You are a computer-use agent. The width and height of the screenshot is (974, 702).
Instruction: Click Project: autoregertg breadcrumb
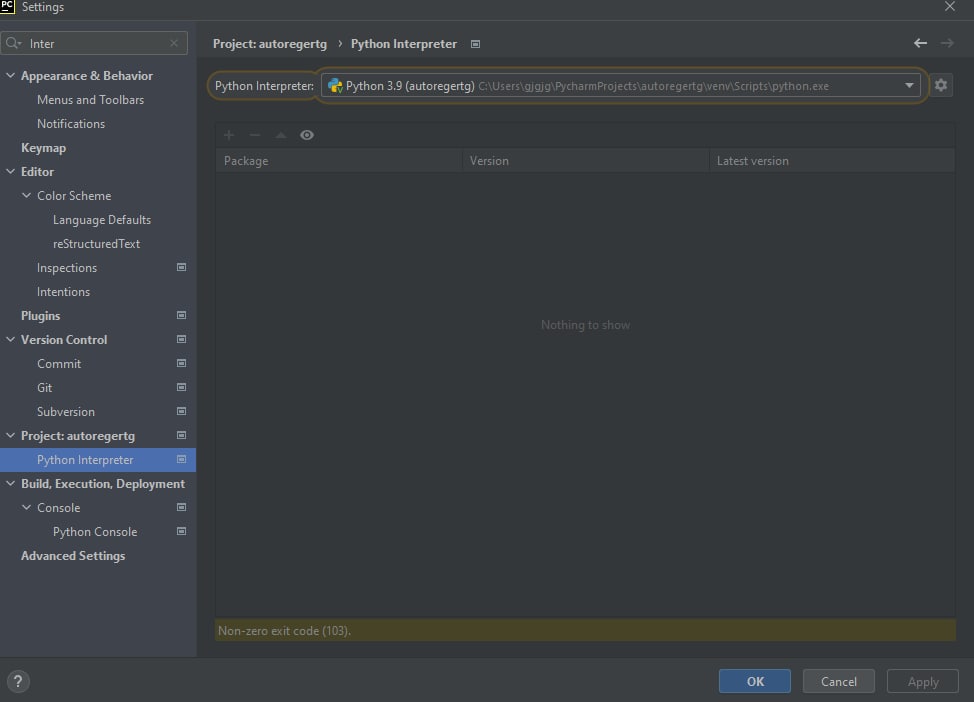(270, 44)
